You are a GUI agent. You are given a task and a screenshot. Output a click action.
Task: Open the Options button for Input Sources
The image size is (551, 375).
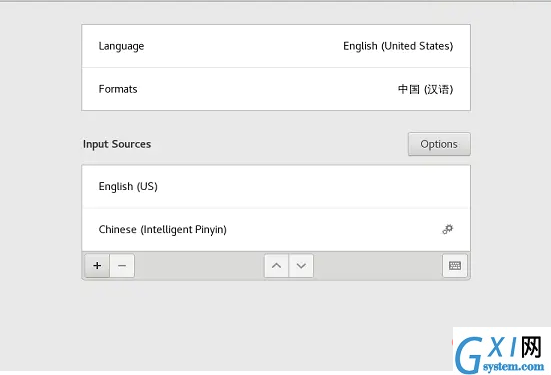coord(439,144)
